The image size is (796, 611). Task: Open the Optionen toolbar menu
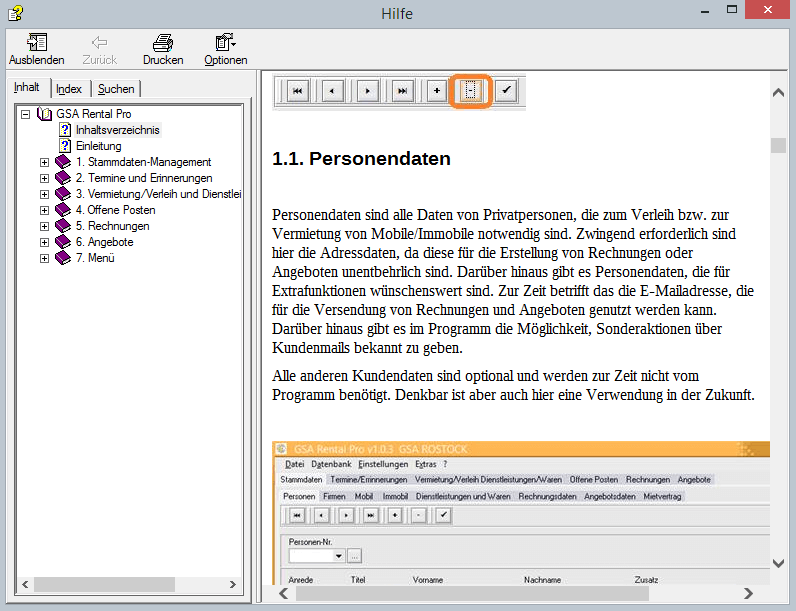tap(225, 49)
